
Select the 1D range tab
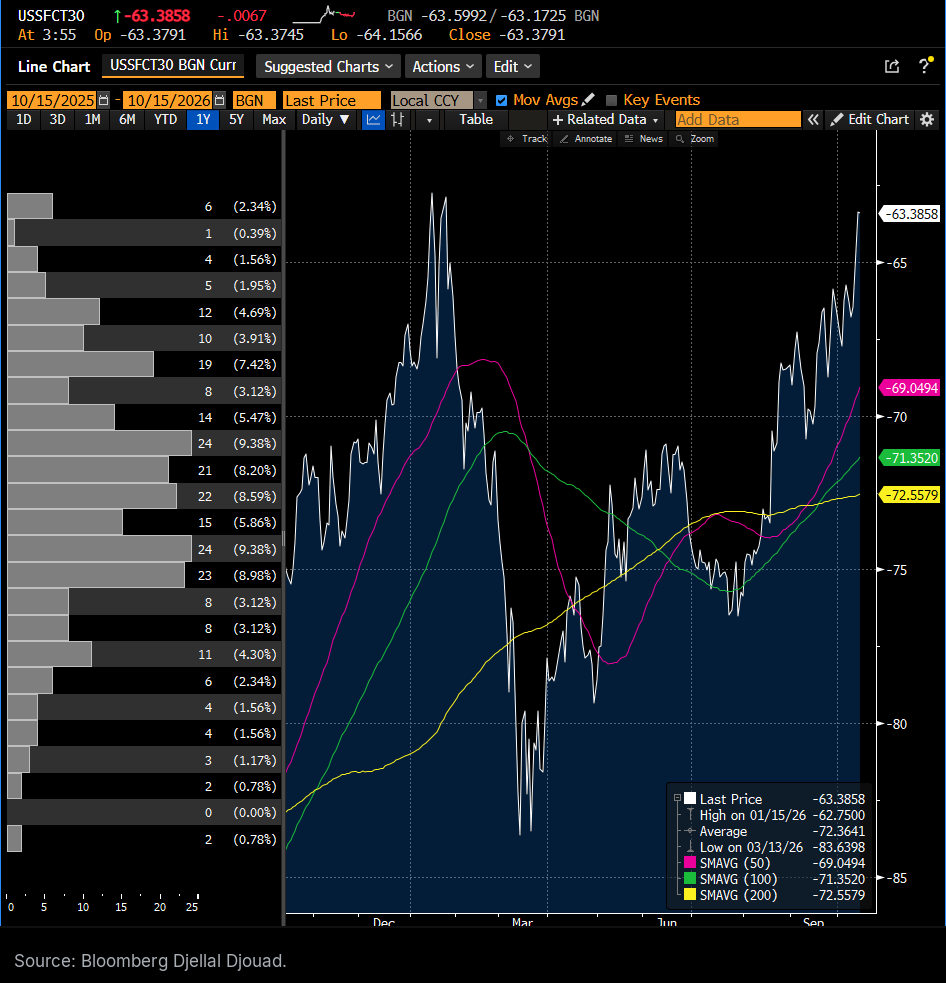pyautogui.click(x=24, y=119)
